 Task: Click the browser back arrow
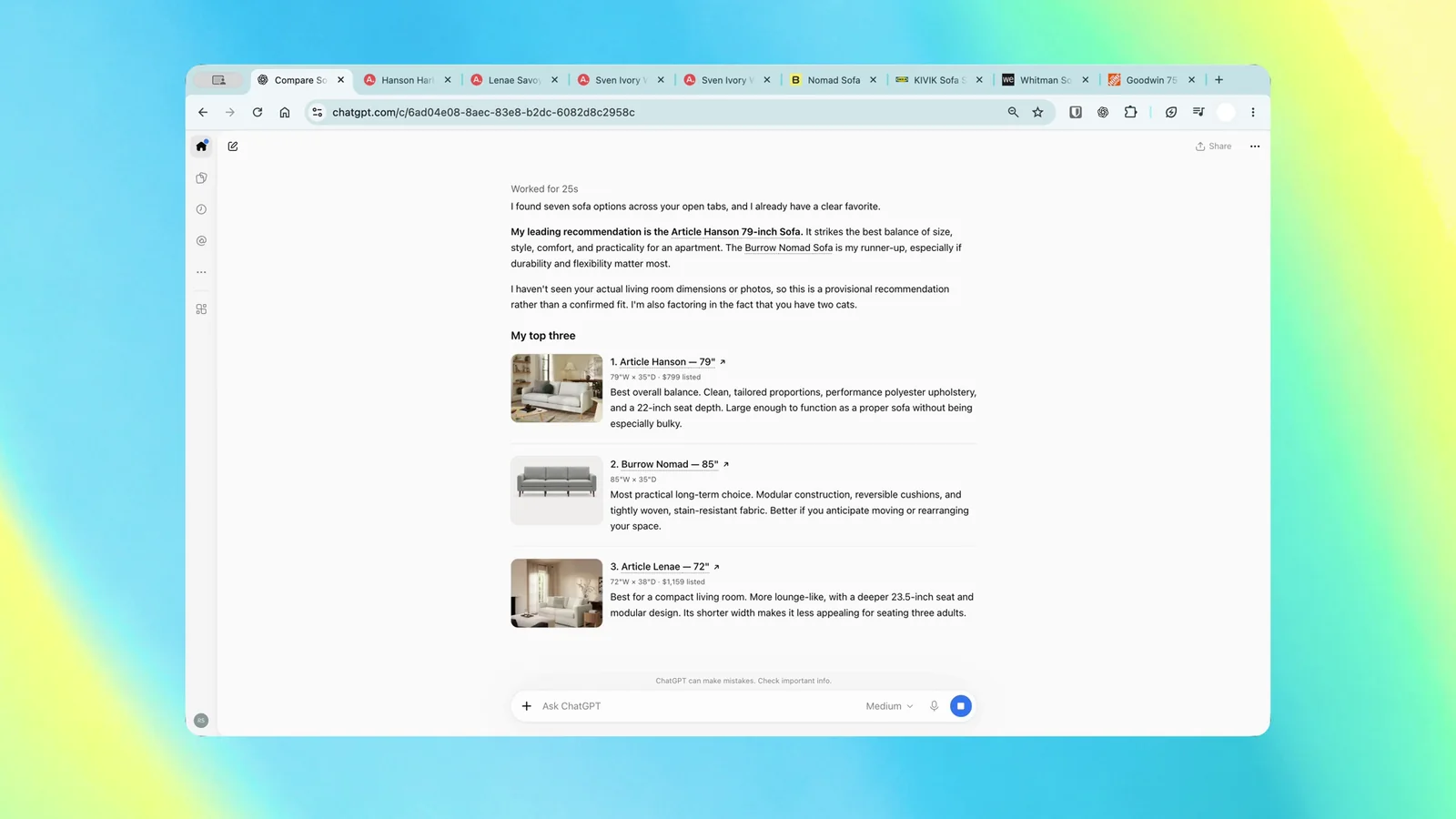click(x=203, y=112)
